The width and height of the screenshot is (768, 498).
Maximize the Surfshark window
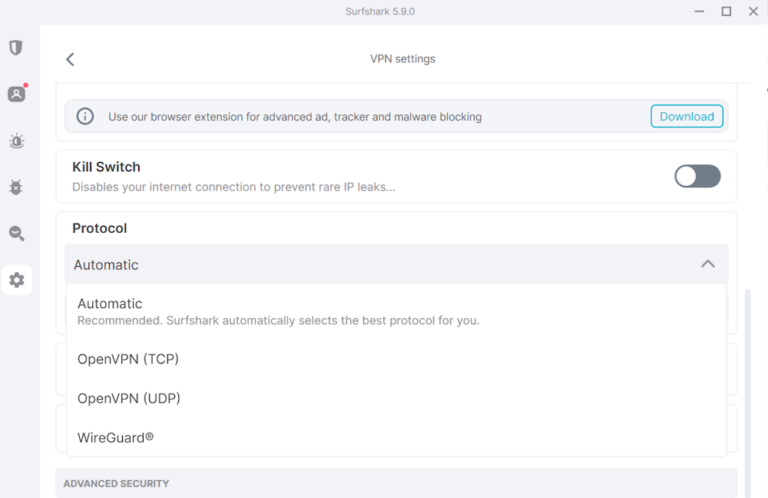[726, 11]
